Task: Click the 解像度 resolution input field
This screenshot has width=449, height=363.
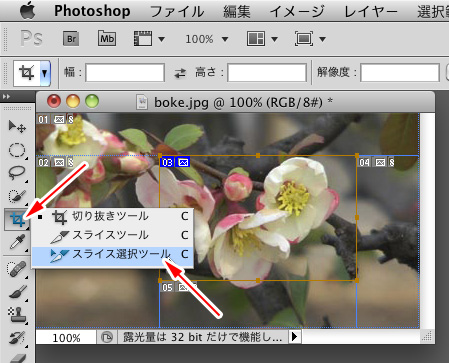Action: pos(400,73)
